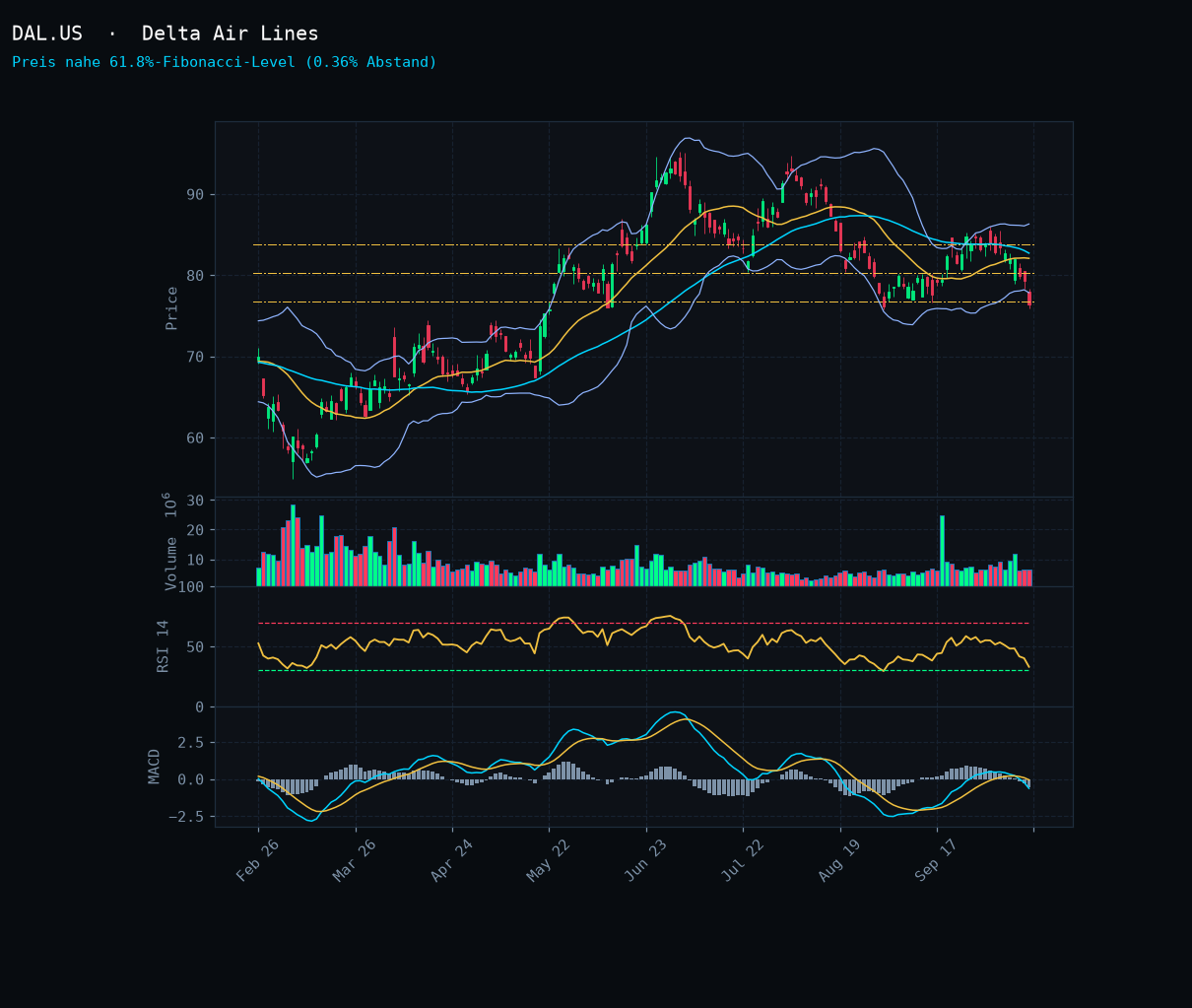Viewport: 1192px width, 1008px height.
Task: Click the Volume axis label
Action: coord(171,541)
